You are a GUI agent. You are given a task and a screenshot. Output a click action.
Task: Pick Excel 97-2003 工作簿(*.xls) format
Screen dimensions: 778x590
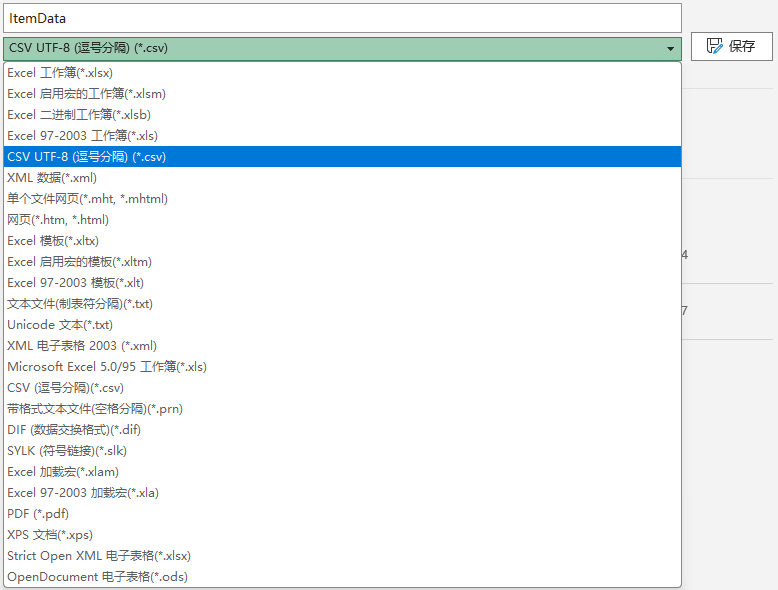coord(82,136)
